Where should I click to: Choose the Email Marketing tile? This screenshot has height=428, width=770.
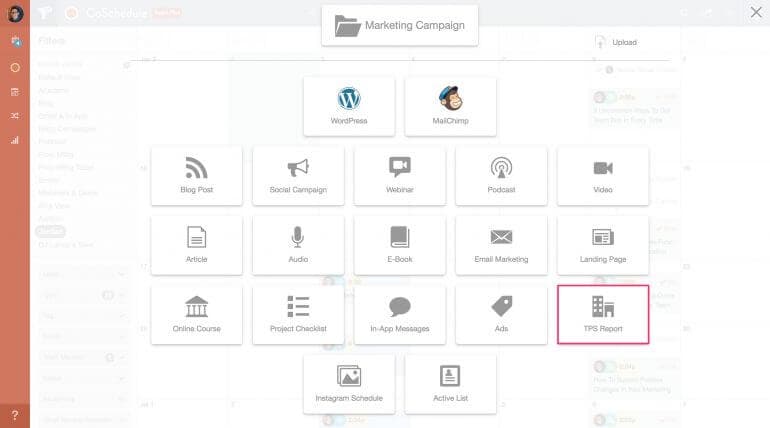click(501, 244)
